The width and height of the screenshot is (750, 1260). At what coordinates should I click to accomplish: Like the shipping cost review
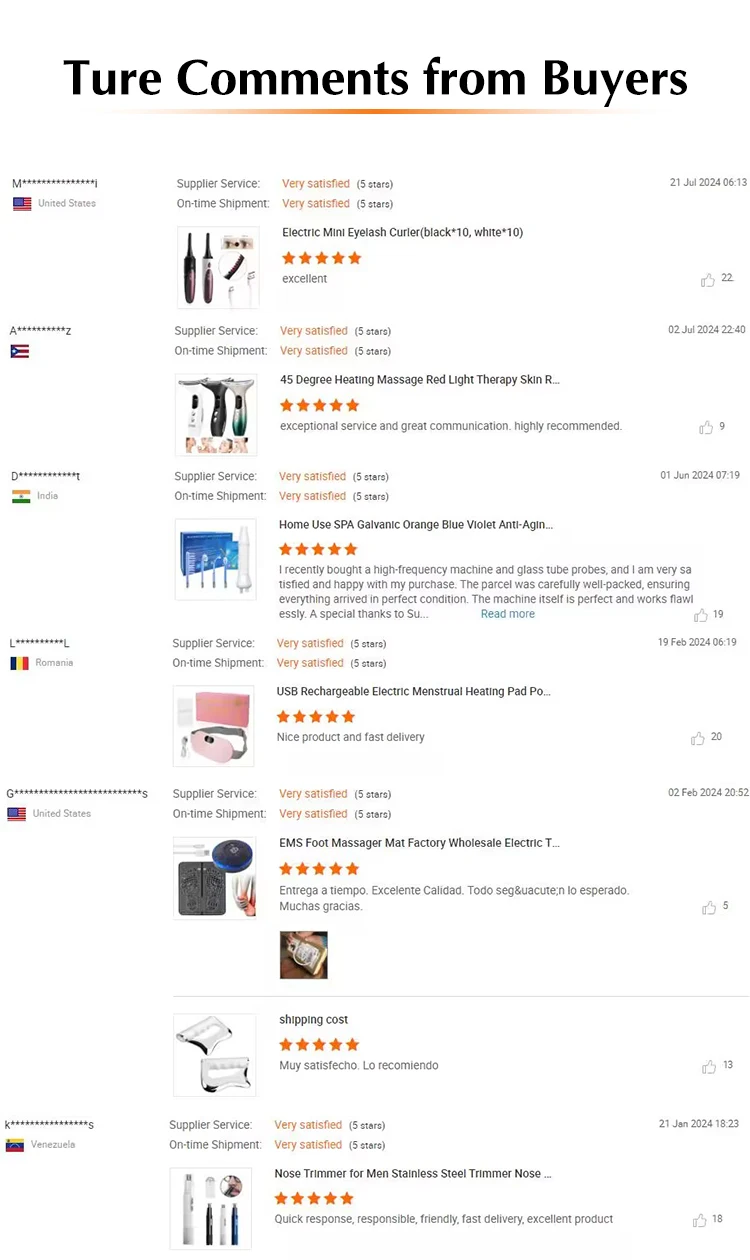click(x=709, y=1066)
